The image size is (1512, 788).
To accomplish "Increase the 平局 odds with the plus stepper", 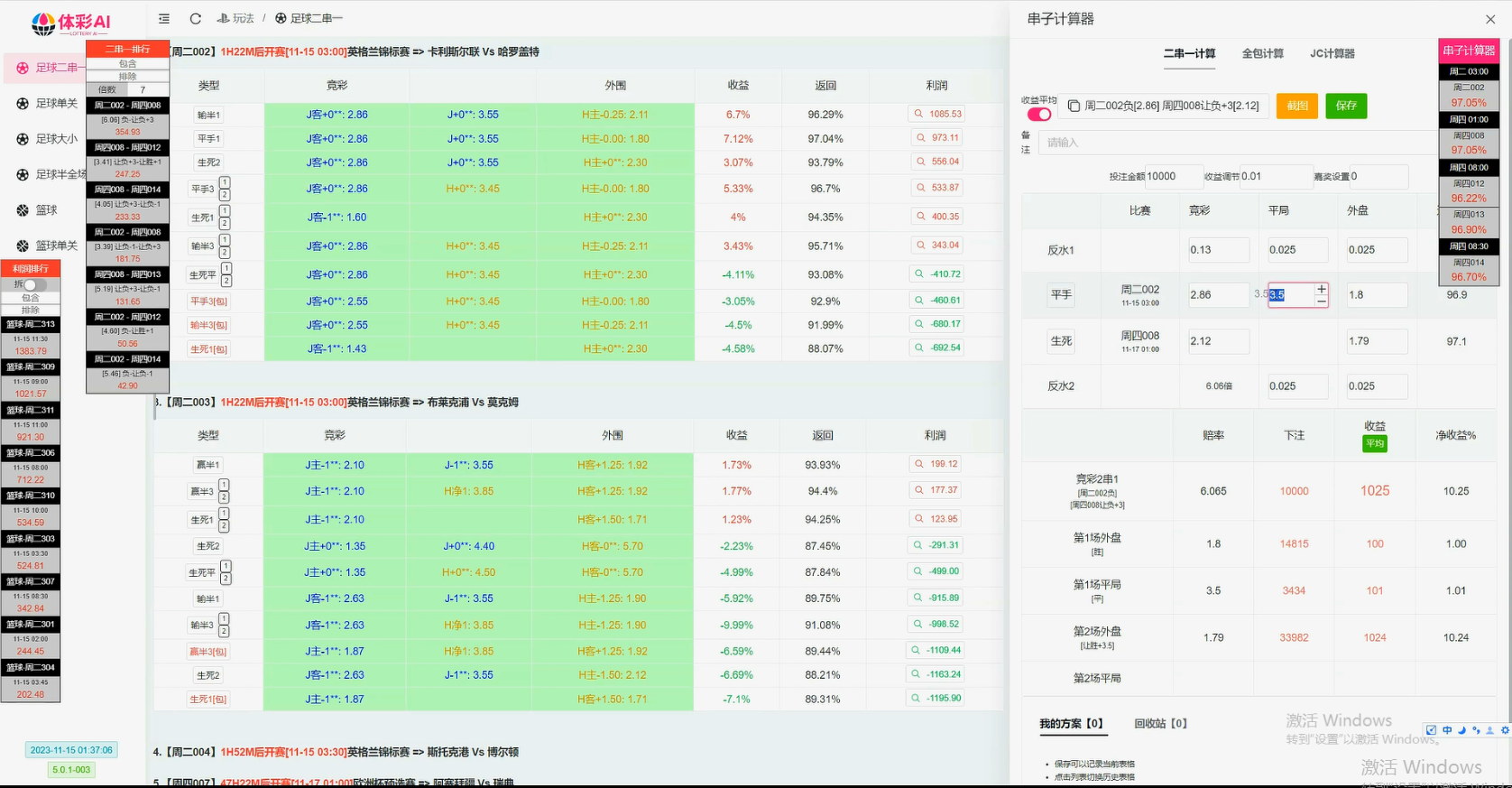I will (1322, 290).
